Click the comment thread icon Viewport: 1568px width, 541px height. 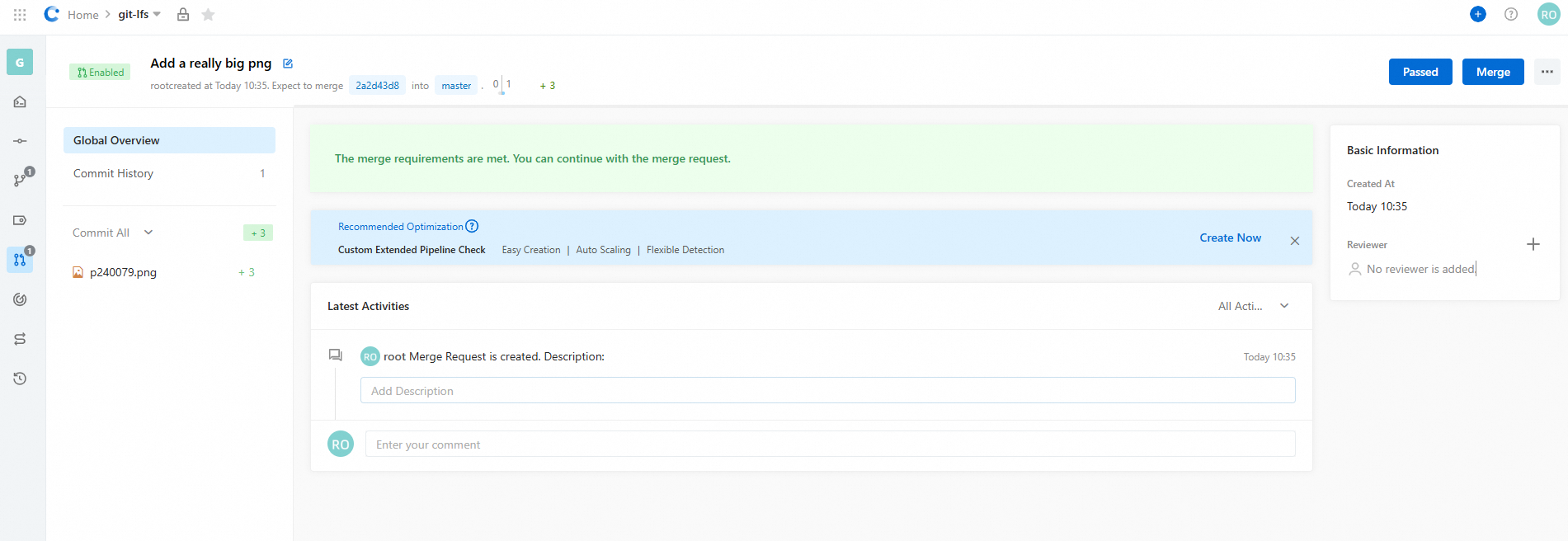(x=335, y=355)
